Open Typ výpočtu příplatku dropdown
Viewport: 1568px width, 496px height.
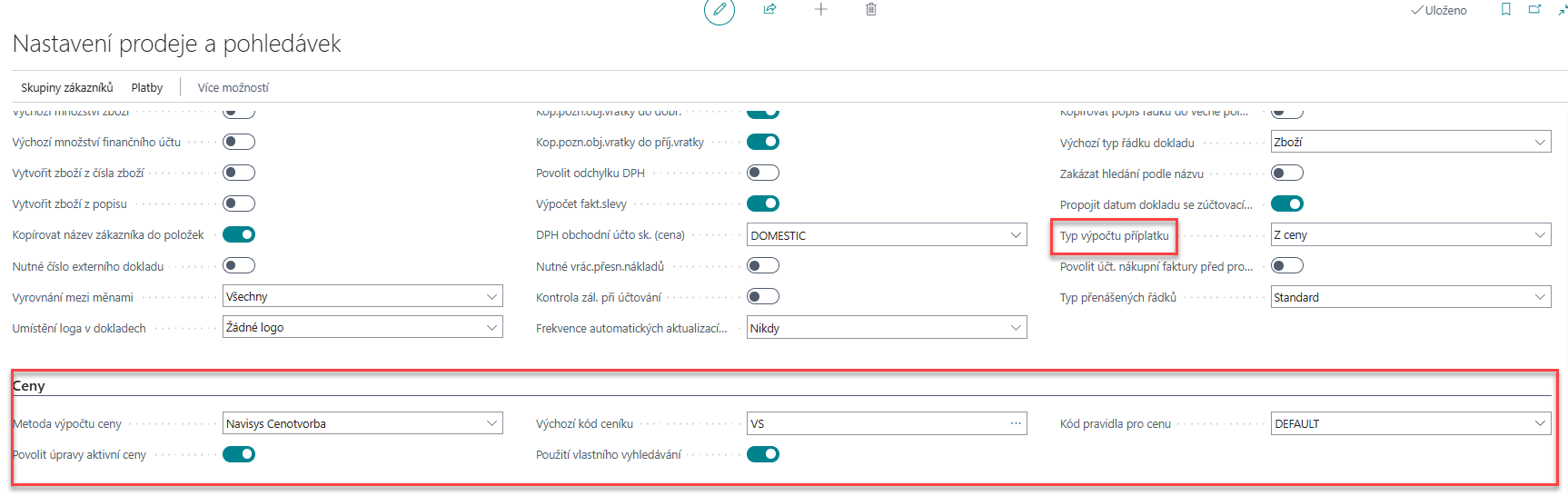coord(1539,235)
